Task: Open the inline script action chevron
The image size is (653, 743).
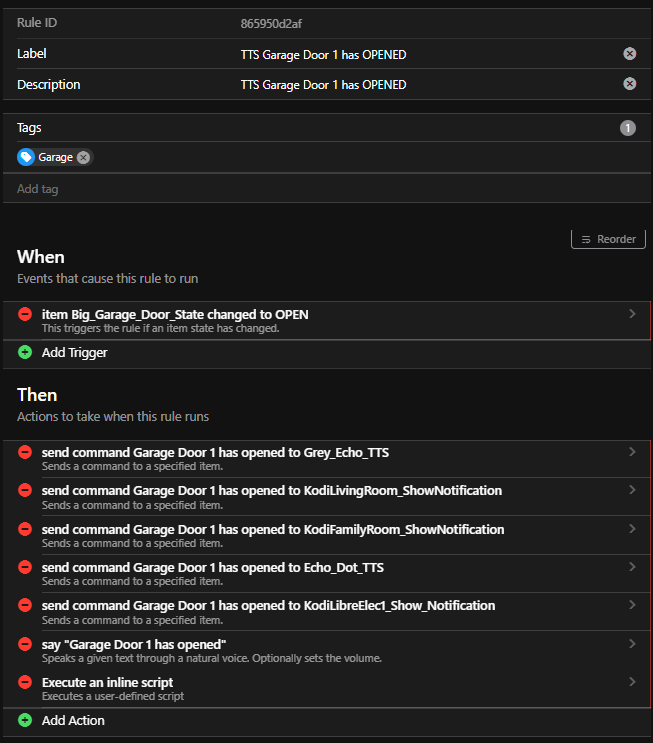Action: click(631, 682)
